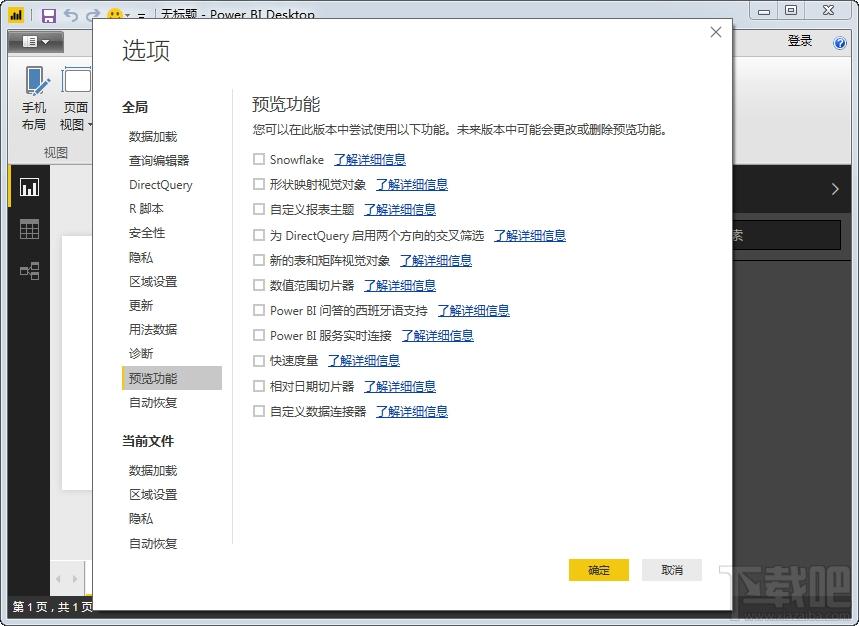Enable 数值范围切片器 checkbox

click(259, 285)
